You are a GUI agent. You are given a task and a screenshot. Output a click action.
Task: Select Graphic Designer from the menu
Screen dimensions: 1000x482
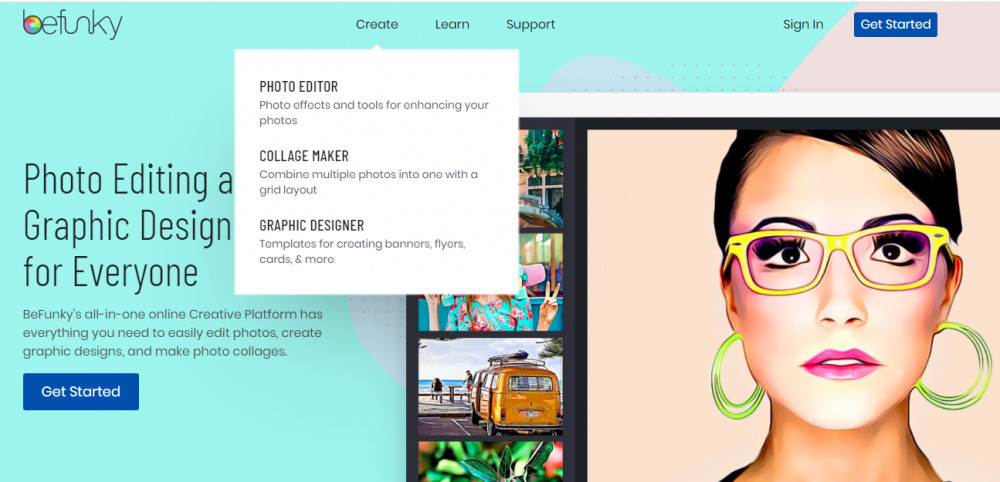point(312,225)
